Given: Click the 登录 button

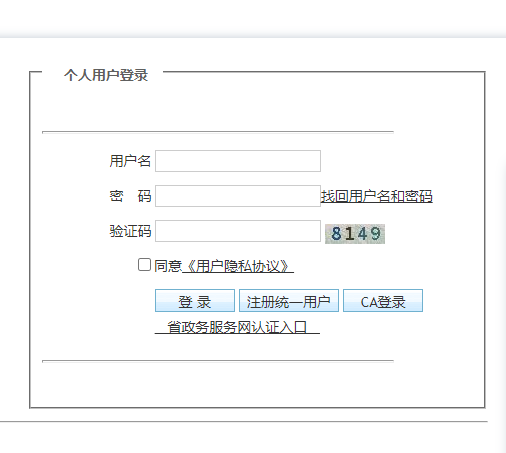Looking at the screenshot, I should 195,301.
